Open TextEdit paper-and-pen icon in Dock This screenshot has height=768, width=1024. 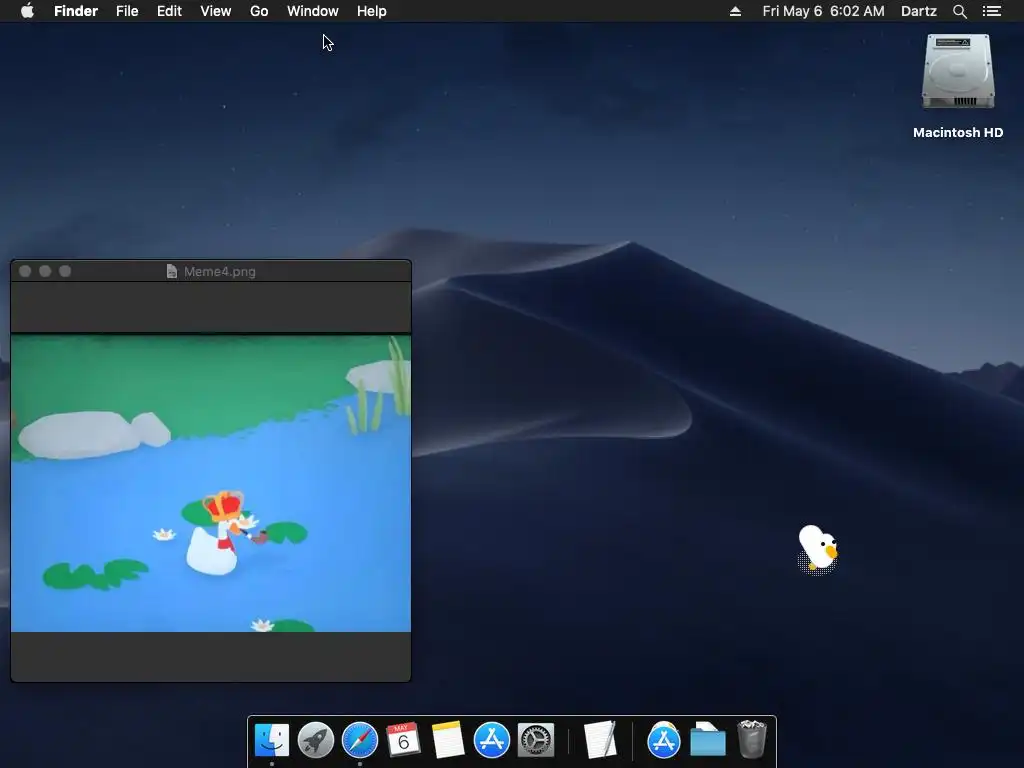[601, 741]
